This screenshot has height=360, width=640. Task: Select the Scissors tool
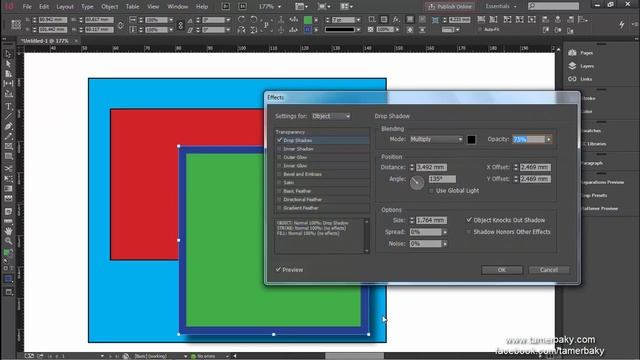point(8,168)
